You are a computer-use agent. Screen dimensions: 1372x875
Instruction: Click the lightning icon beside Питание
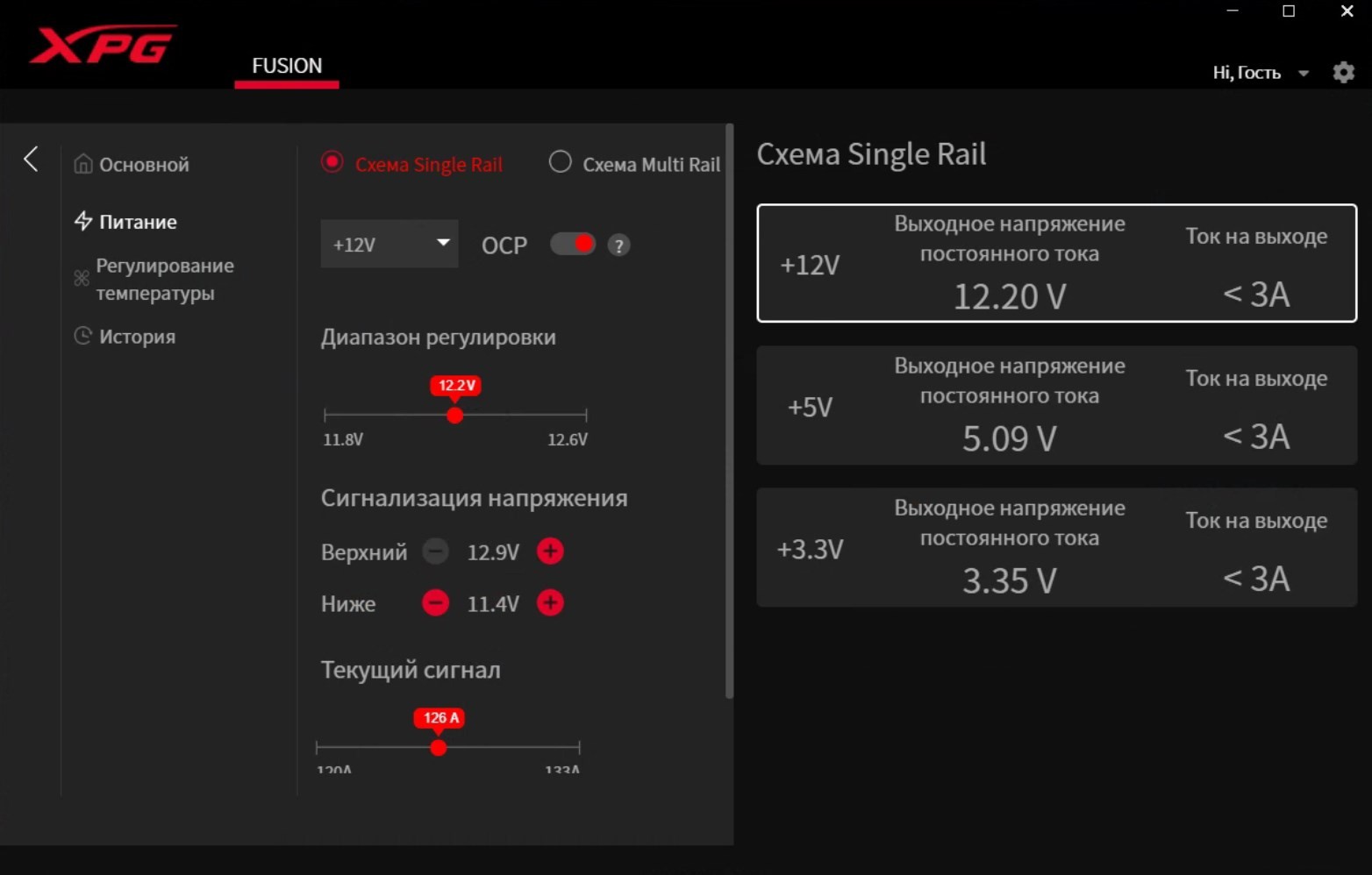coord(83,221)
